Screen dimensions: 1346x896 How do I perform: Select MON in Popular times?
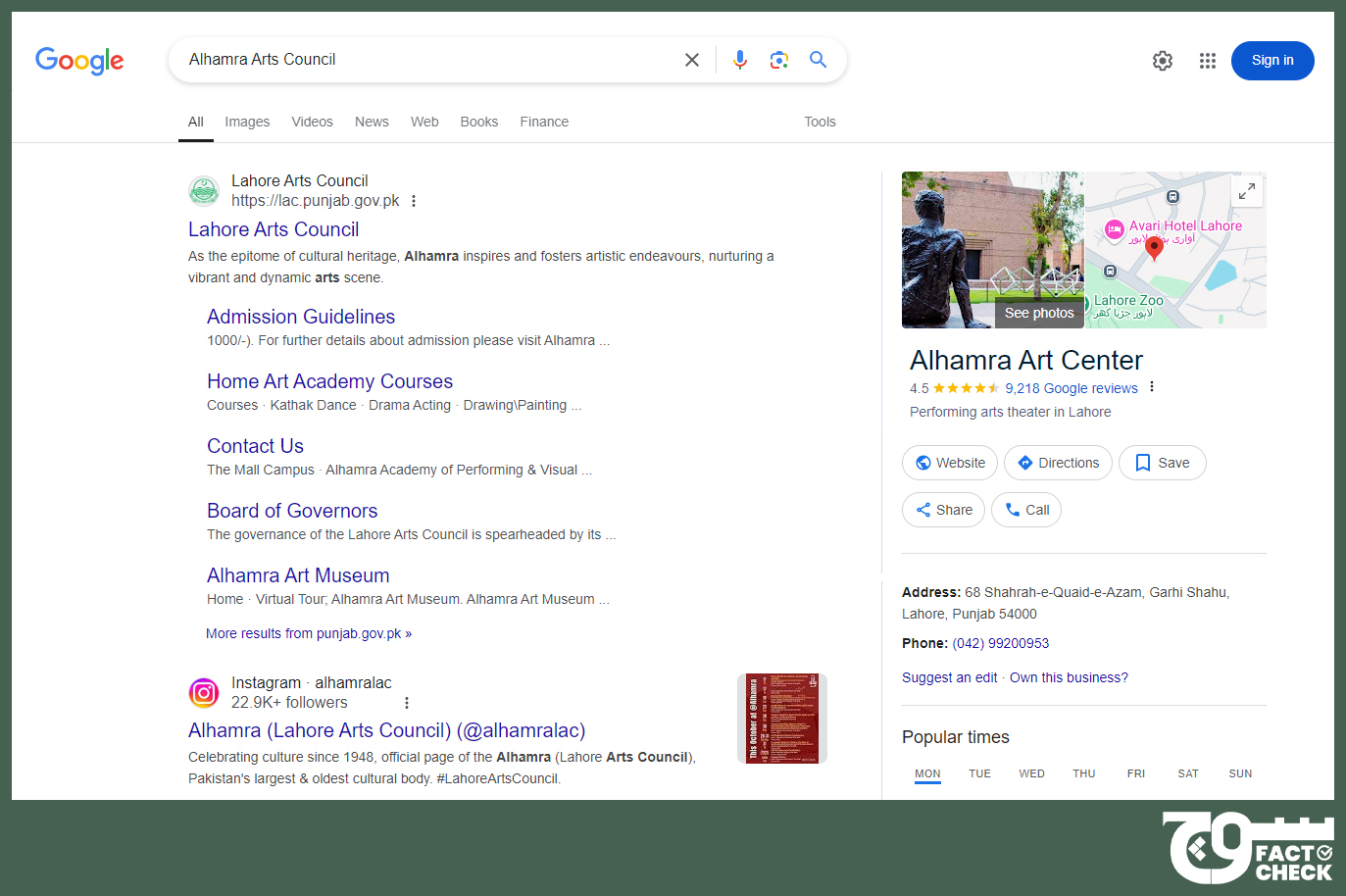tap(927, 773)
